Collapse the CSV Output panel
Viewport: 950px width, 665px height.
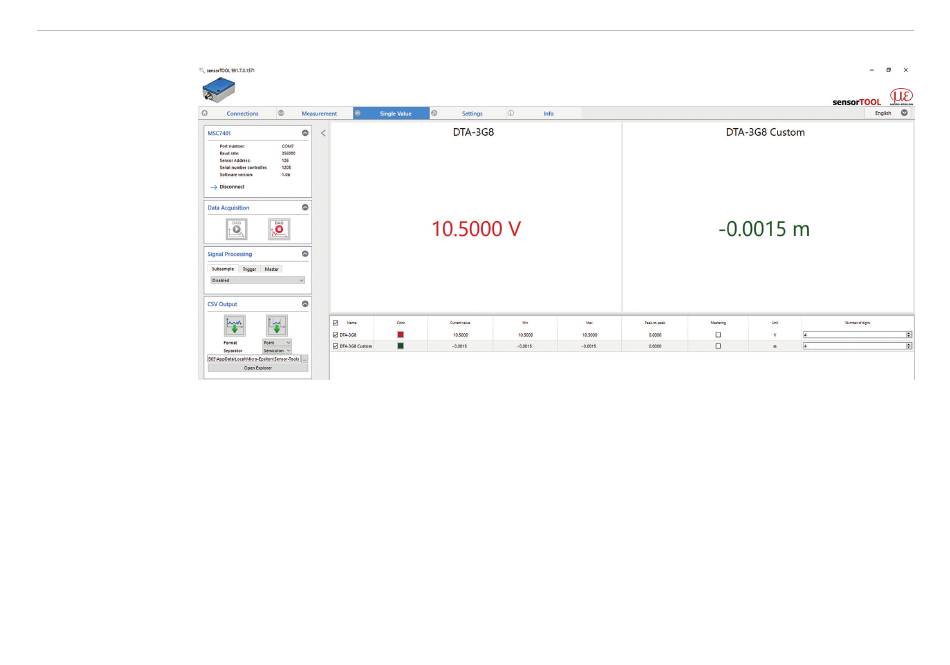305,304
